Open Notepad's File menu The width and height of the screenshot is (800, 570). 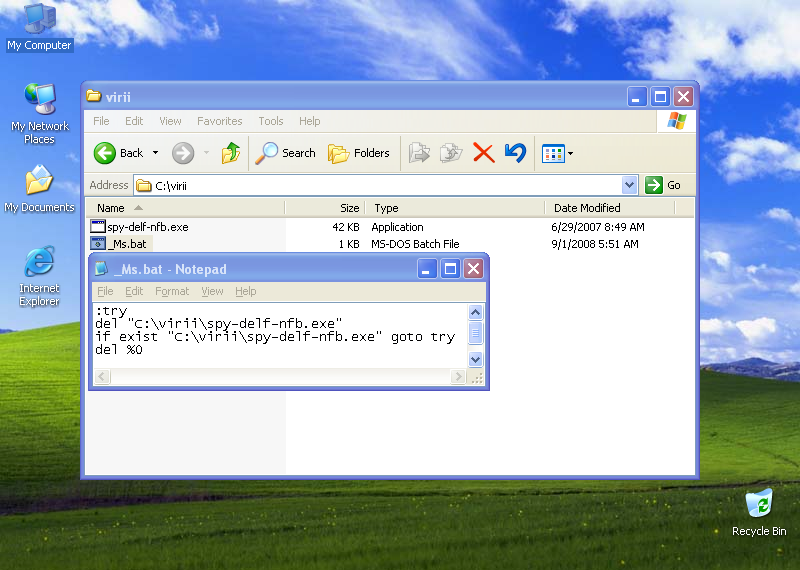coord(105,291)
